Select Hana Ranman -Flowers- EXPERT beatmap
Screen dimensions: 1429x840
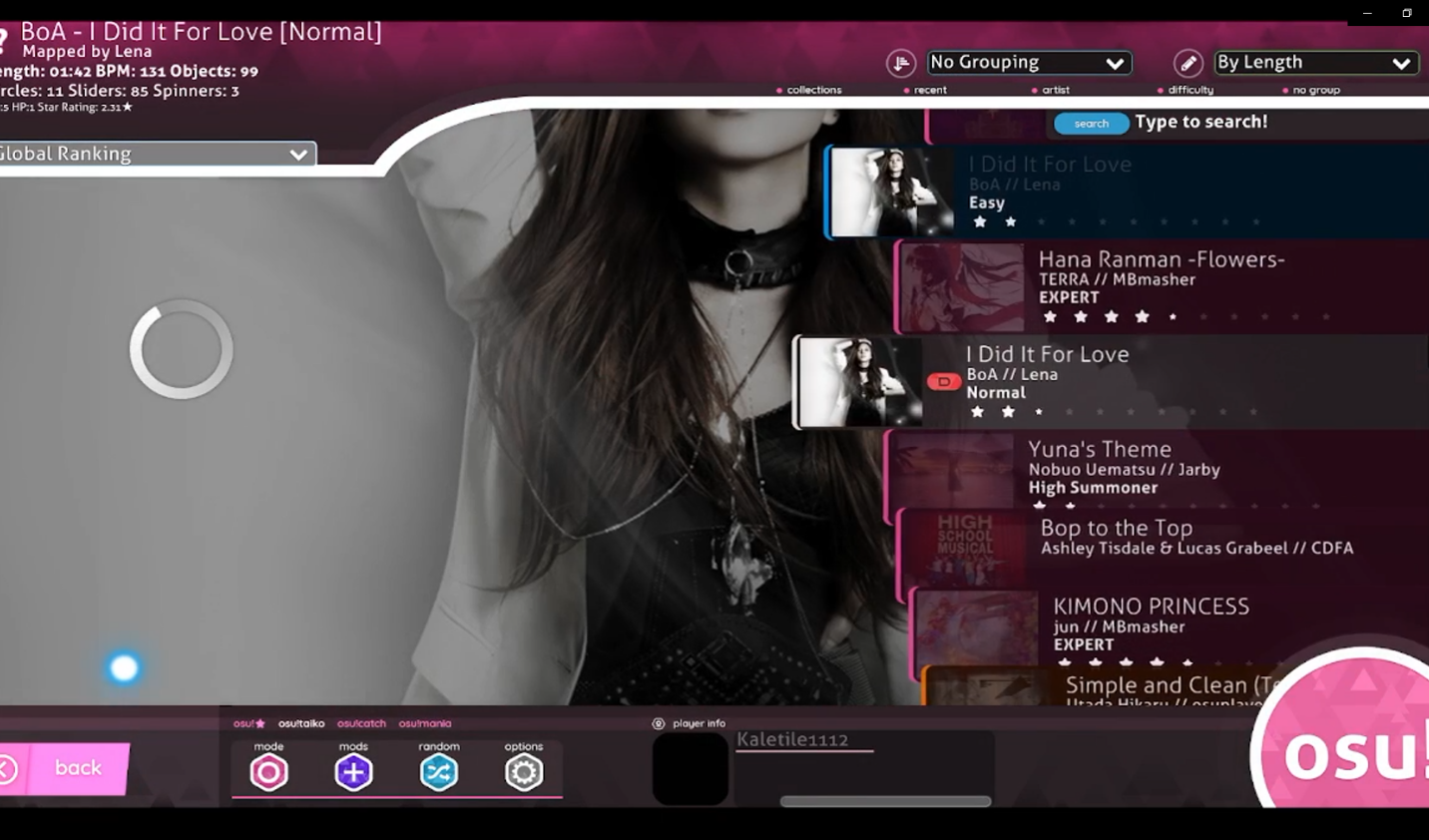[1163, 286]
